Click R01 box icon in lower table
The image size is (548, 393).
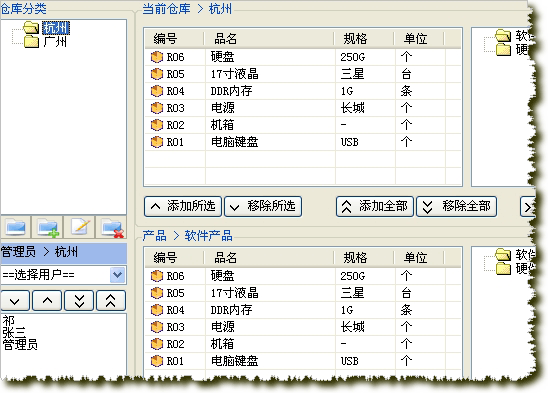[157, 361]
